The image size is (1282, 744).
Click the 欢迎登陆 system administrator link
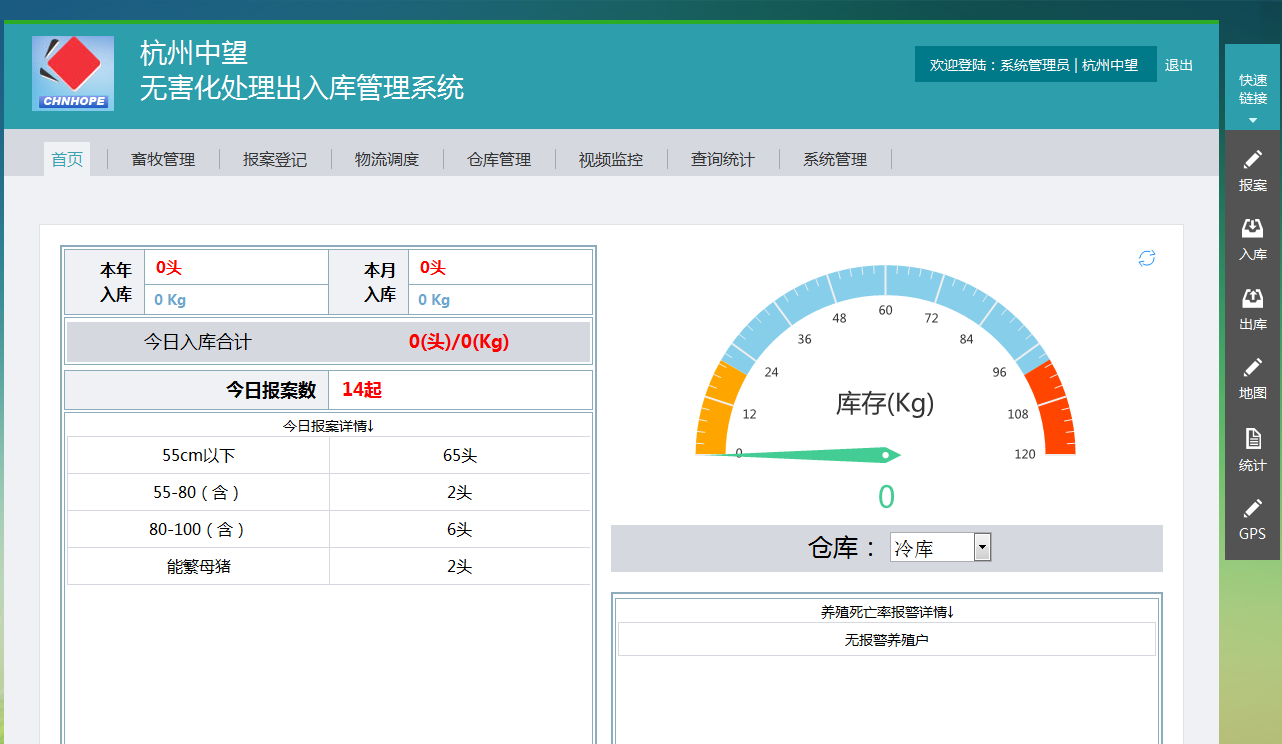tap(1035, 64)
